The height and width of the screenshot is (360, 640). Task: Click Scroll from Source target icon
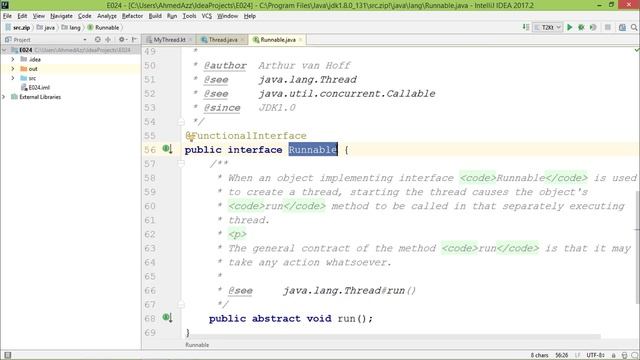98,40
